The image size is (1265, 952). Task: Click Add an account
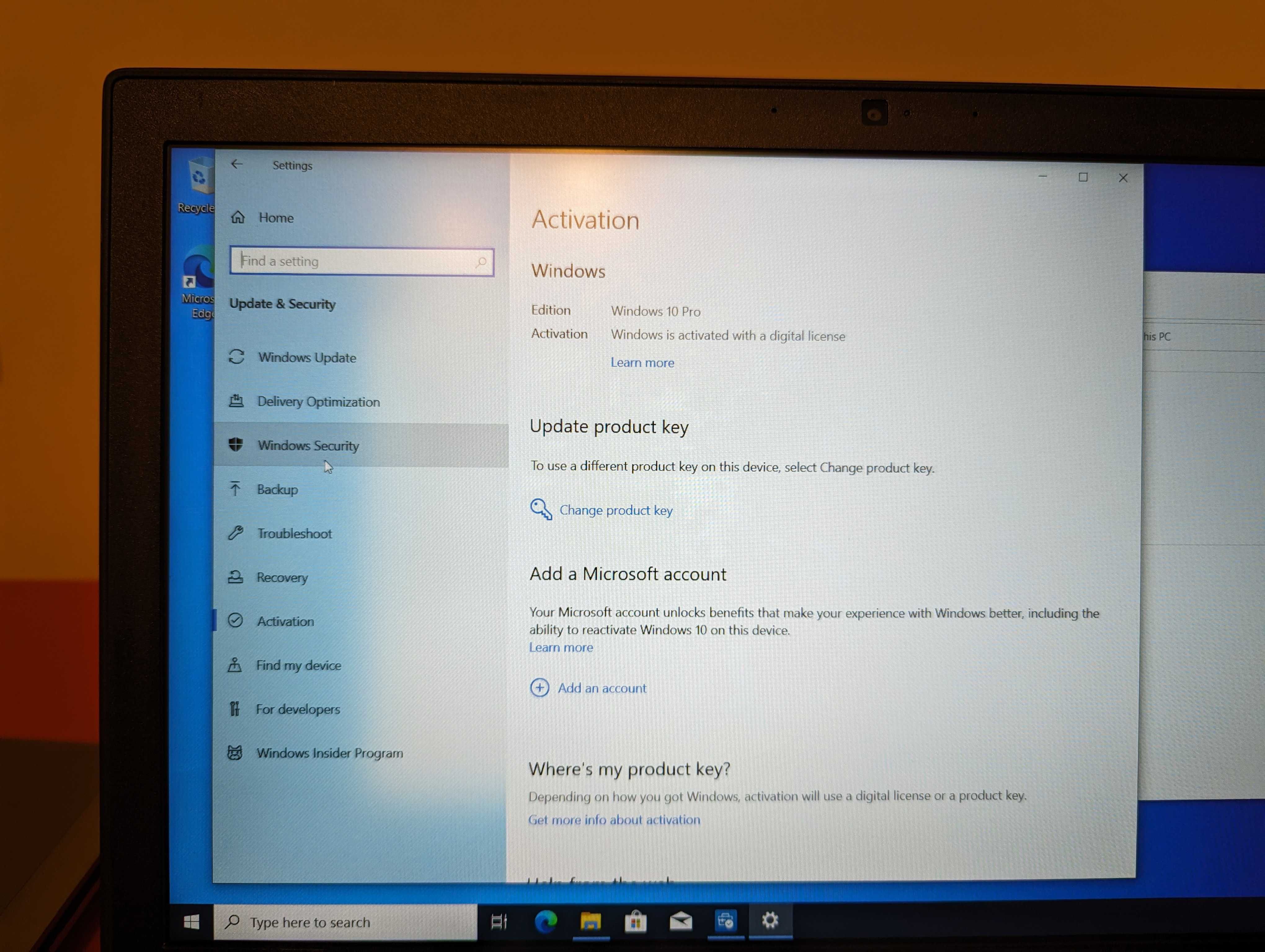[602, 688]
